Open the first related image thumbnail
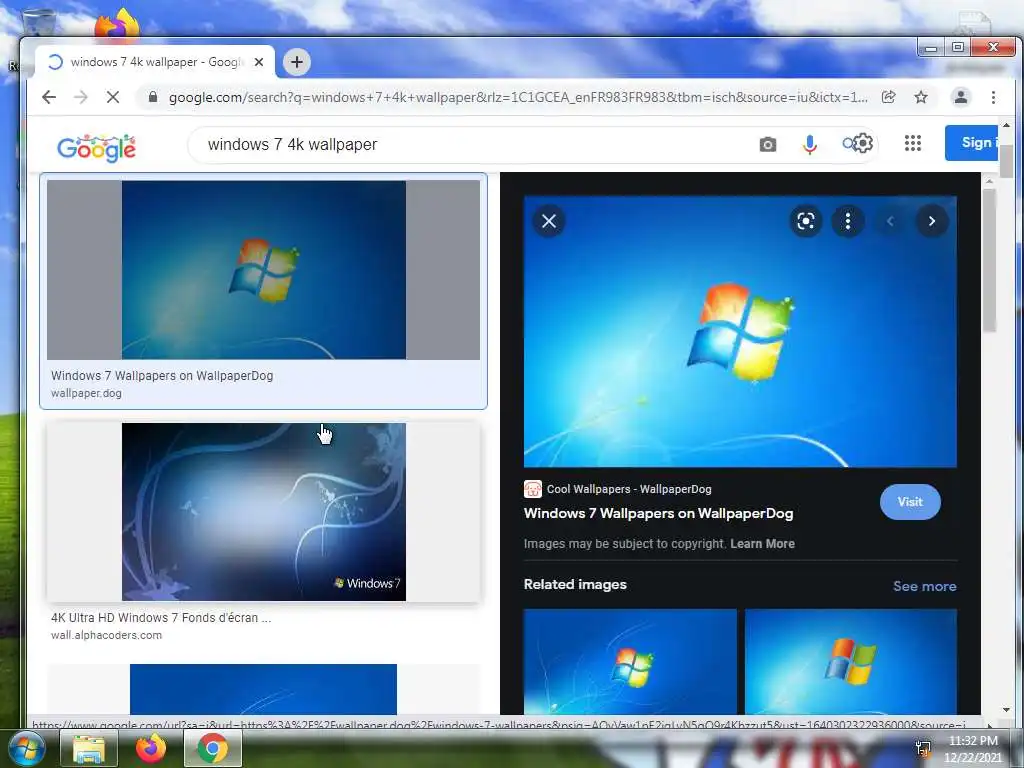Image resolution: width=1024 pixels, height=768 pixels. (x=630, y=662)
